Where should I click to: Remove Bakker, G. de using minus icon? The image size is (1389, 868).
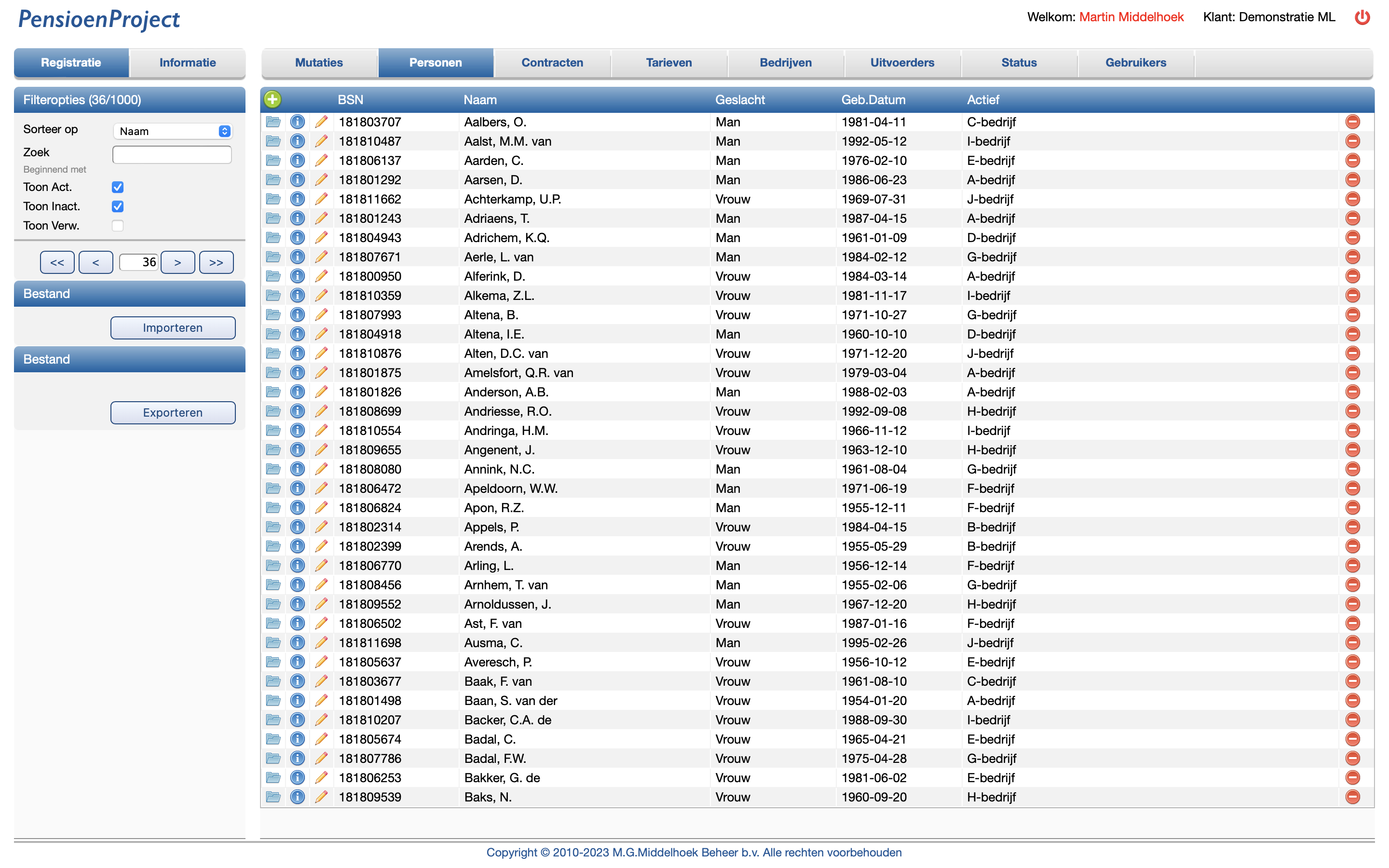pyautogui.click(x=1353, y=778)
